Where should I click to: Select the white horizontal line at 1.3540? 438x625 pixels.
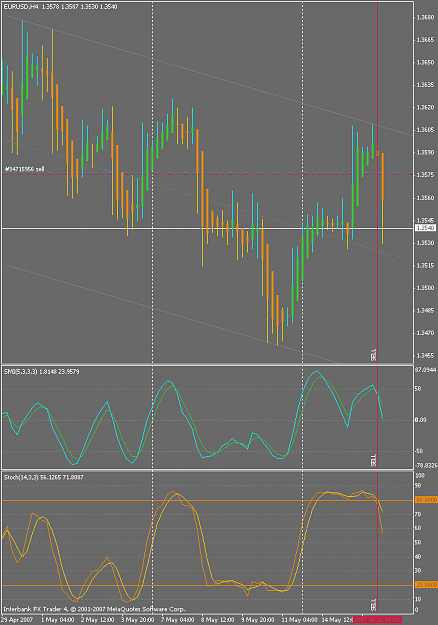207,228
